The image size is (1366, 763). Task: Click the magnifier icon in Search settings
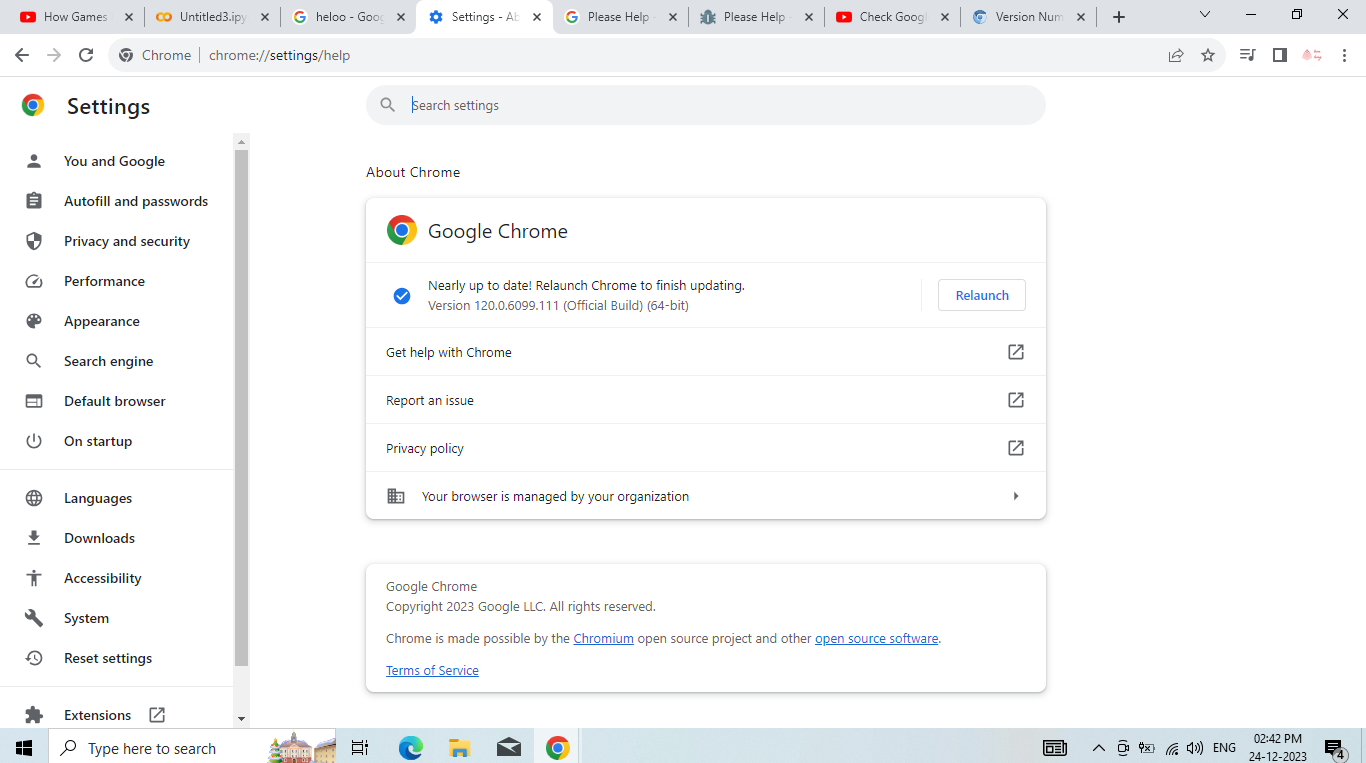click(x=388, y=105)
